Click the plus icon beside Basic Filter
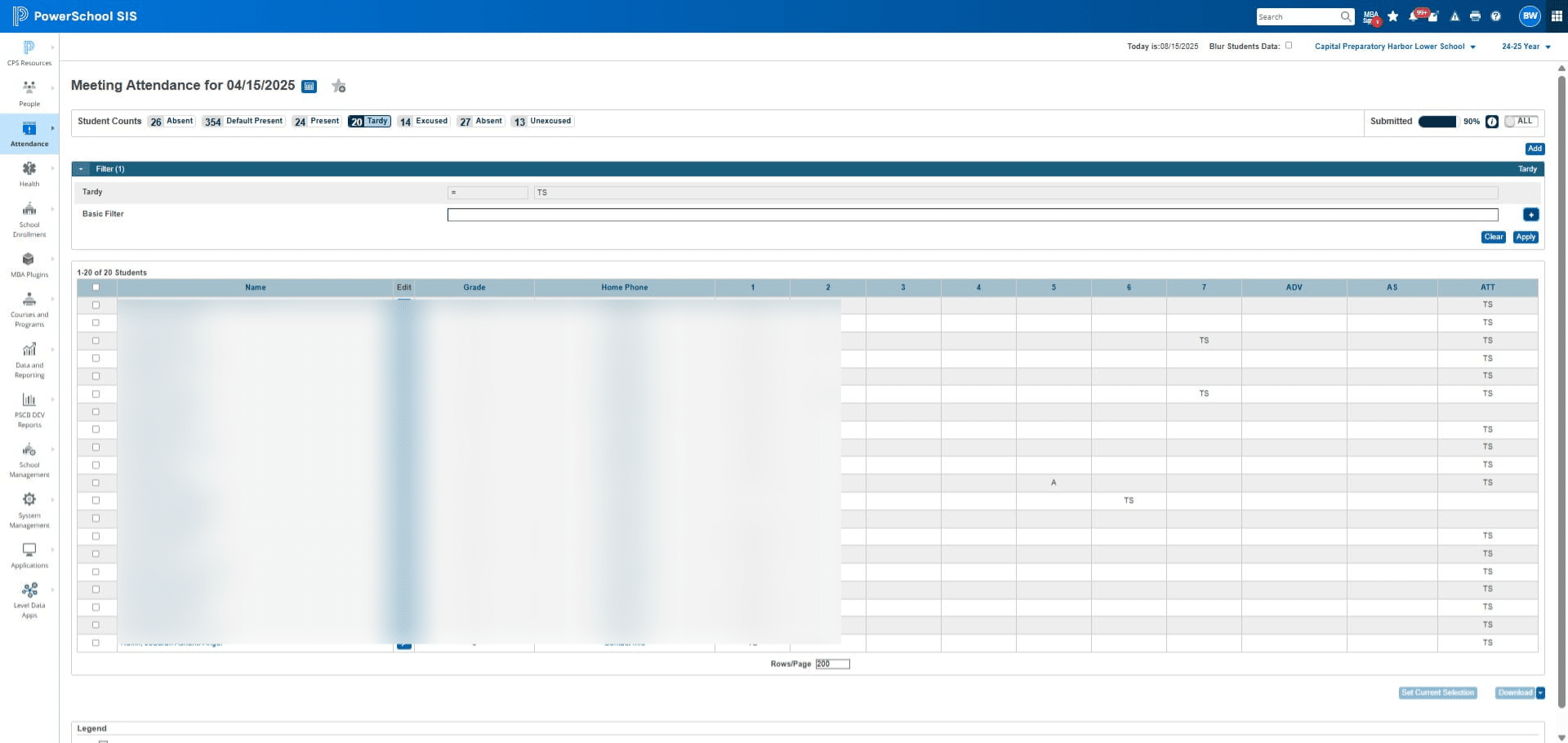Image resolution: width=1568 pixels, height=743 pixels. click(1531, 215)
